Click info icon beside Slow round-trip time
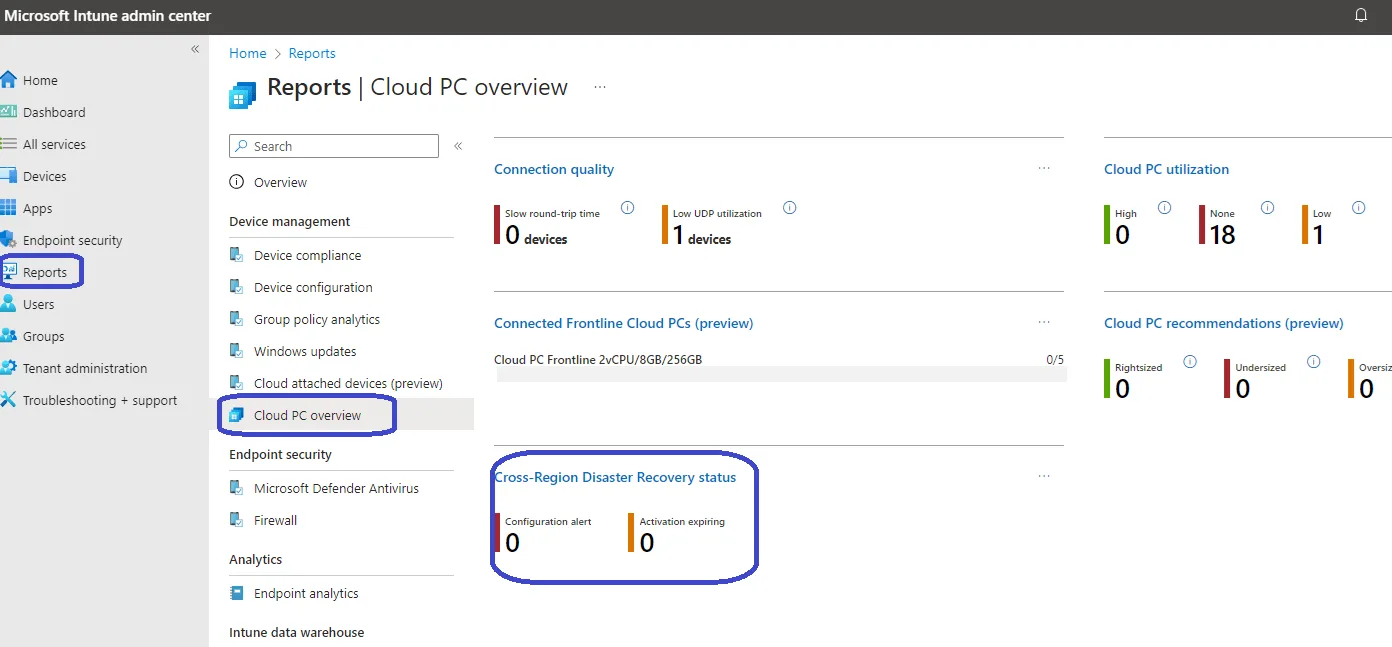The height and width of the screenshot is (647, 1392). pyautogui.click(x=627, y=208)
